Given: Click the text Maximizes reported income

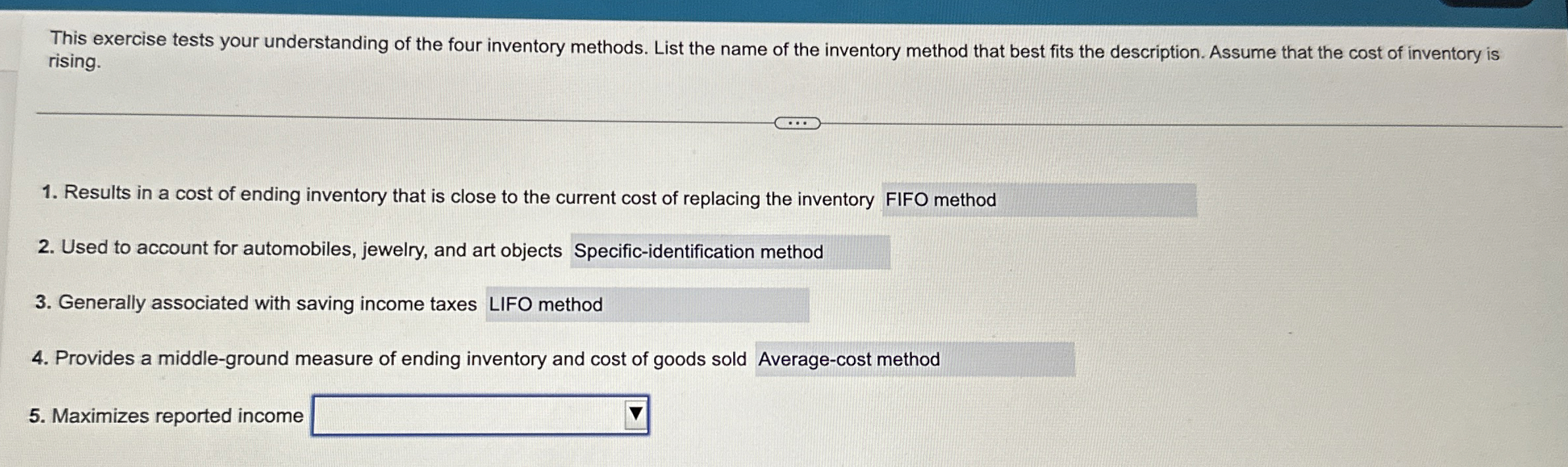Looking at the screenshot, I should (x=168, y=414).
